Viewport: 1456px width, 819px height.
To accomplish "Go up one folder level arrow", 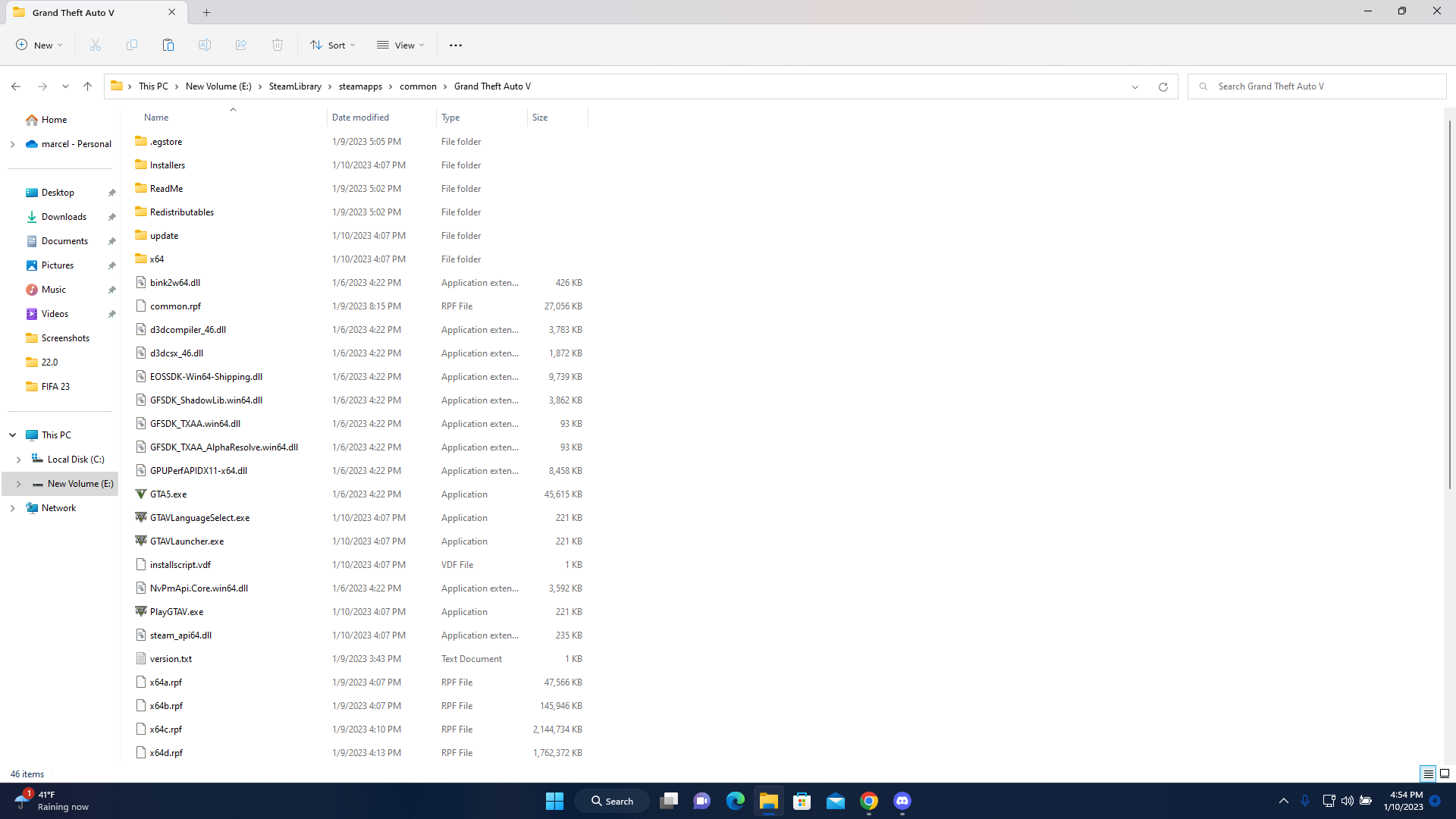I will coord(88,86).
